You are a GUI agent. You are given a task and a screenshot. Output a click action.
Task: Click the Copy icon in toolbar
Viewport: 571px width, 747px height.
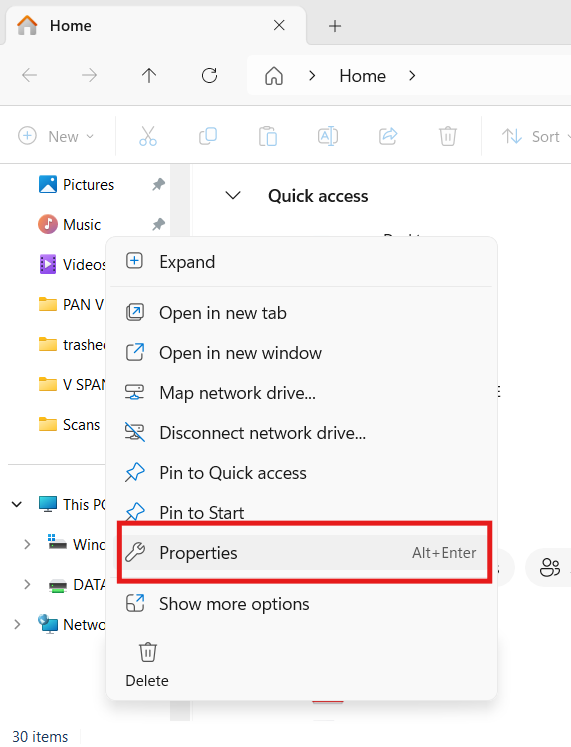[208, 136]
